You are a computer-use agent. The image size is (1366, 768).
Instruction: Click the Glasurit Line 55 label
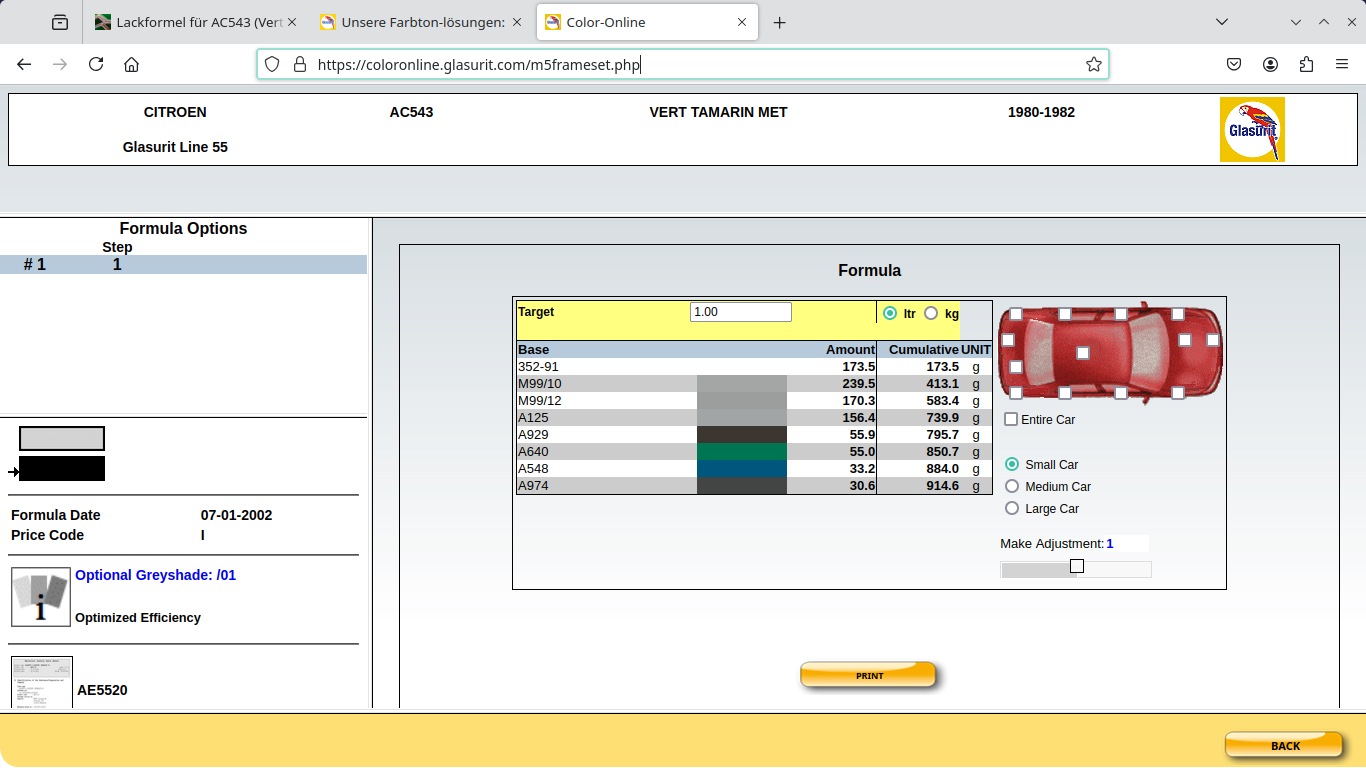[x=175, y=147]
